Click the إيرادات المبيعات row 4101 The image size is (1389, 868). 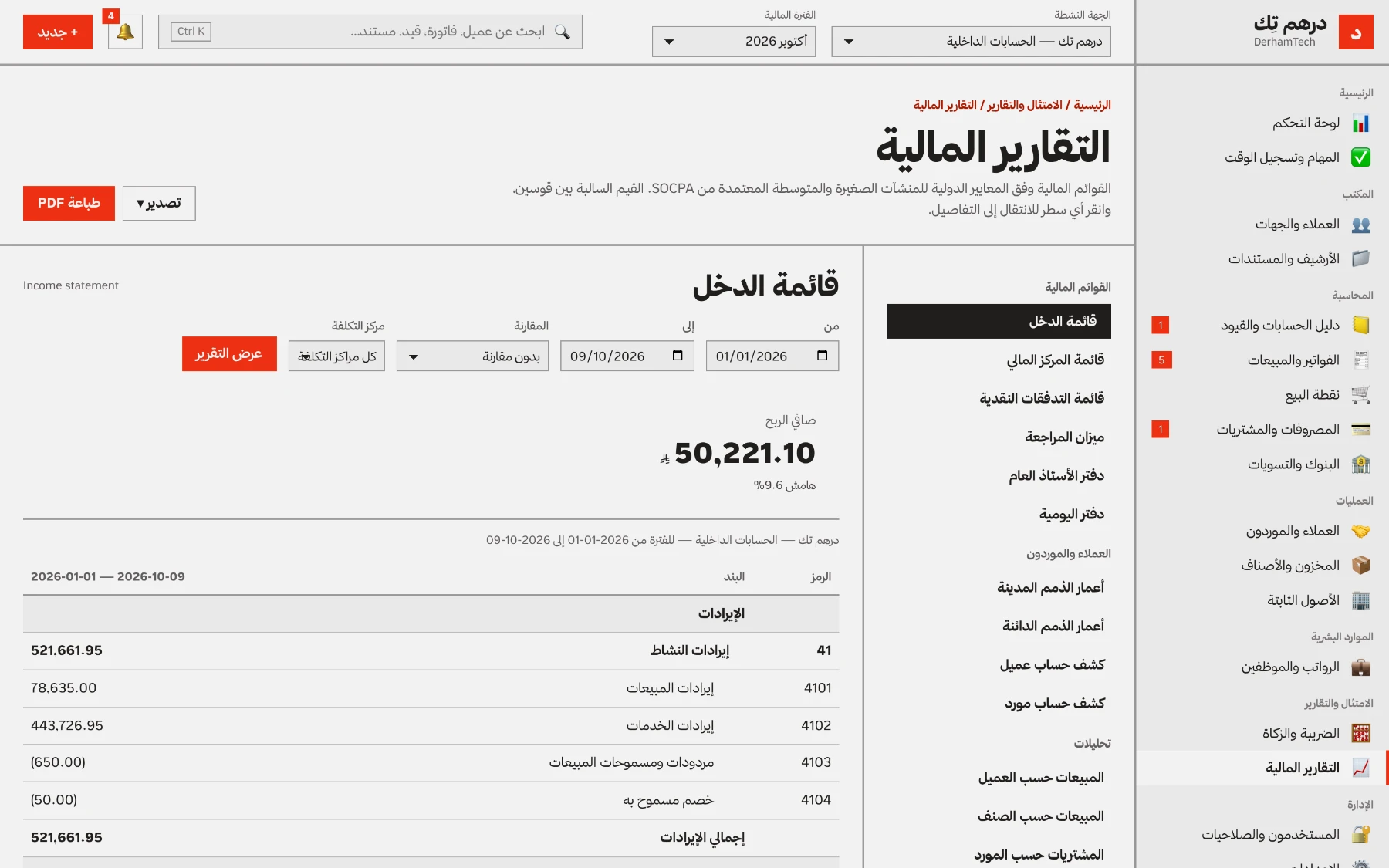coord(431,688)
